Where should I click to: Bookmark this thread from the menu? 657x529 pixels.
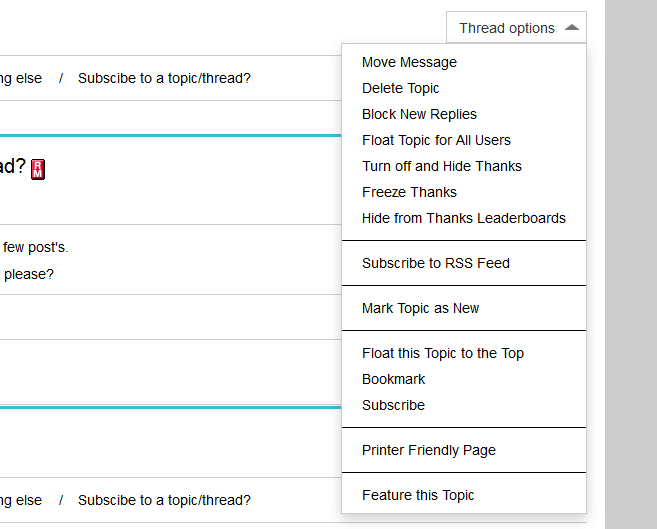coord(393,379)
